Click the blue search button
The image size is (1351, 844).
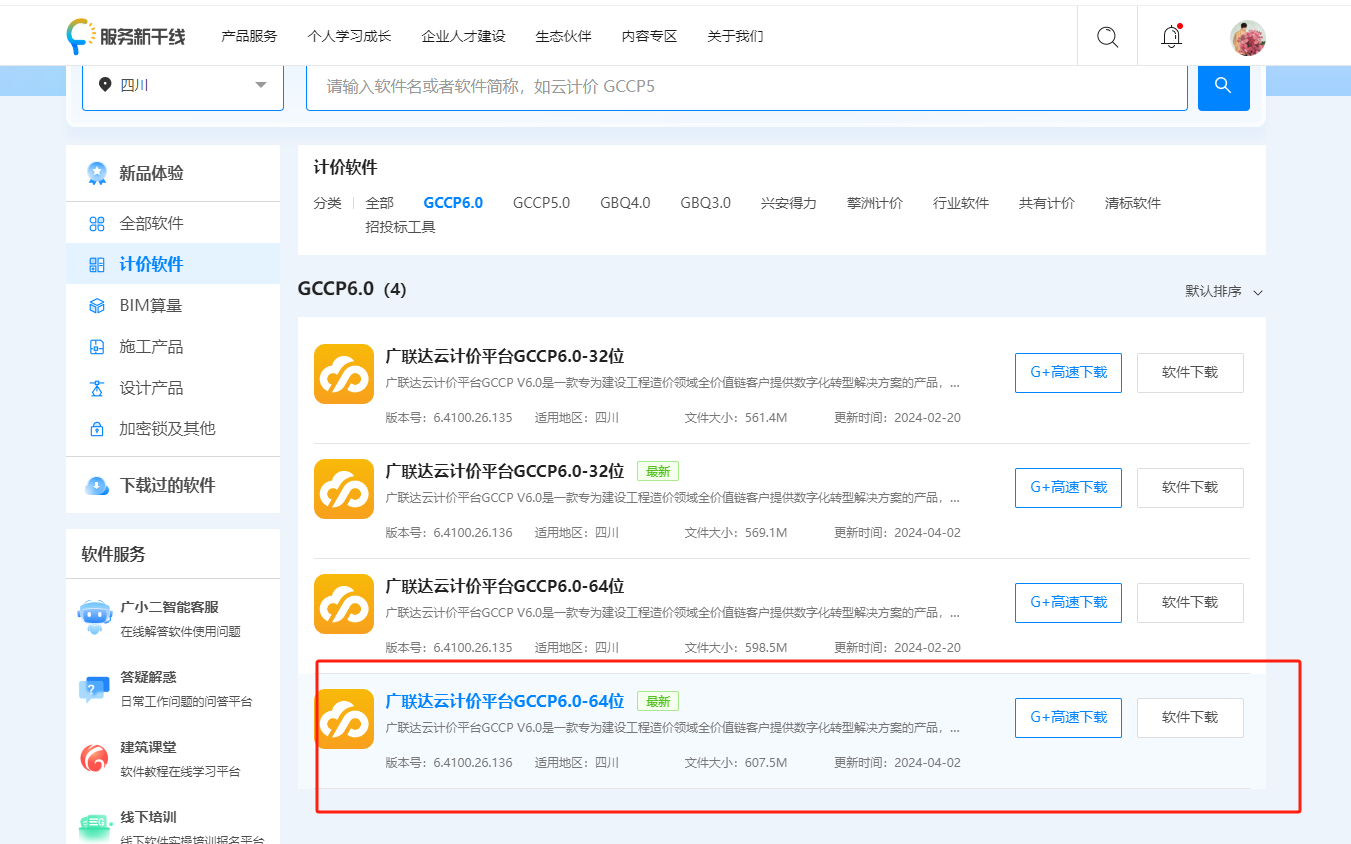click(x=1223, y=85)
